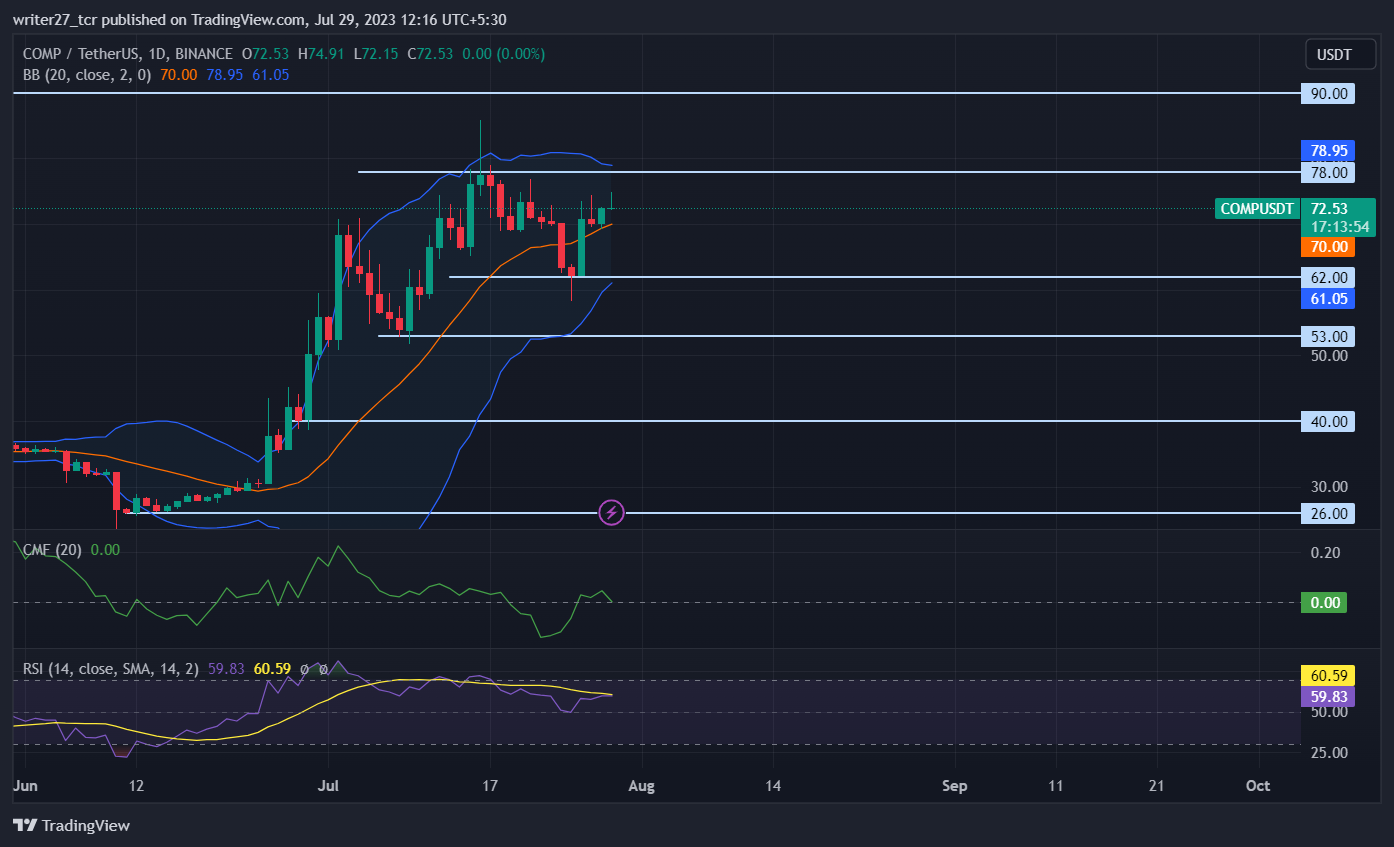The width and height of the screenshot is (1394, 847).
Task: Click the BB (20, close, 2, 0) indicator legend
Action: tap(85, 74)
